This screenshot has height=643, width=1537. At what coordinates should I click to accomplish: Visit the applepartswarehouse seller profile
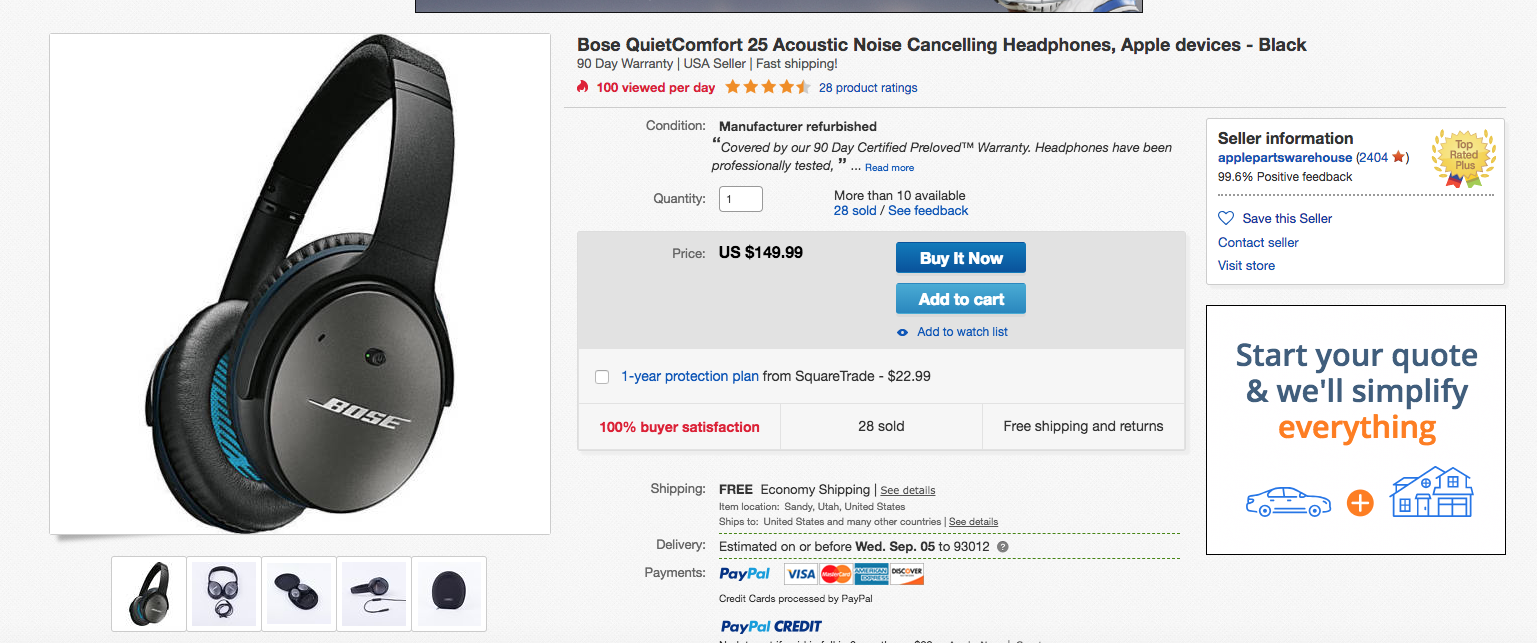coord(1284,158)
